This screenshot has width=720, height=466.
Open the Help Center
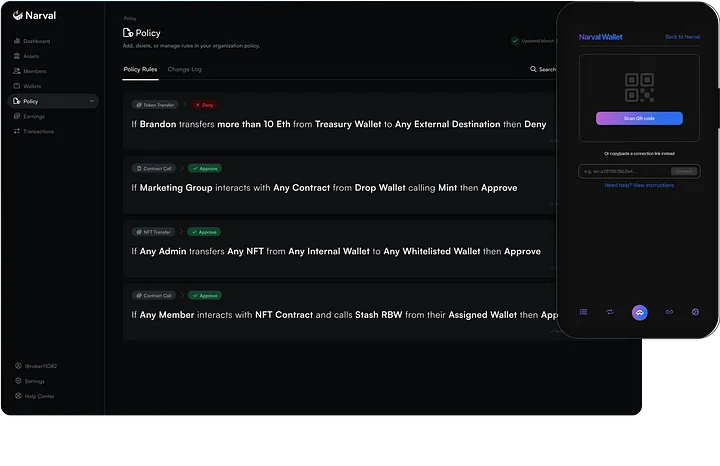[35, 396]
